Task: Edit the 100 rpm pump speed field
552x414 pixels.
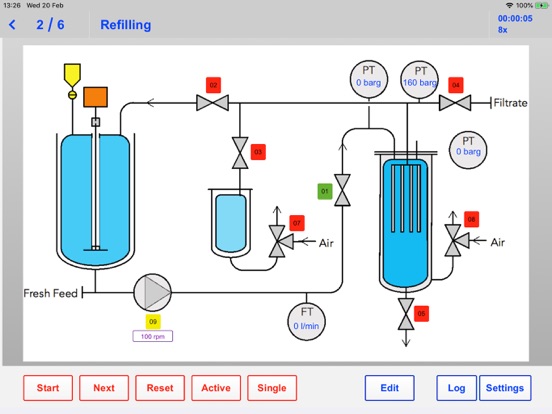Action: coord(153,336)
